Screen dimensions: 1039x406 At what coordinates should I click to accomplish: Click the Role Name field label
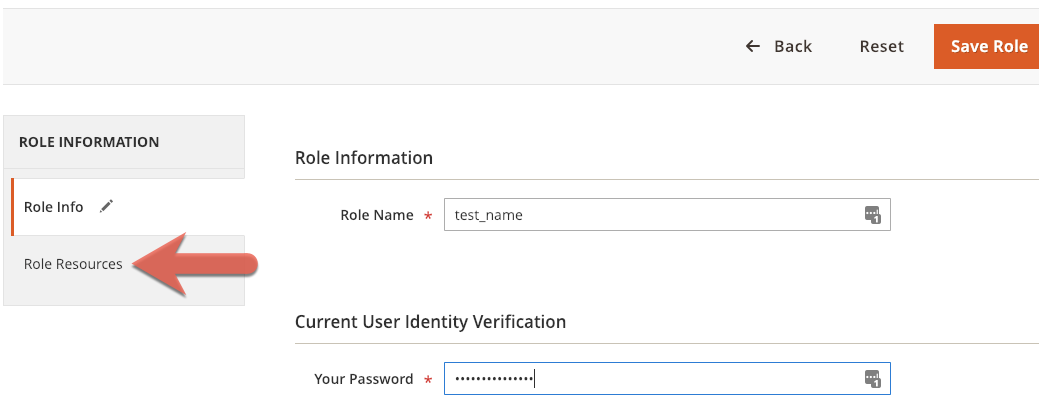pyautogui.click(x=377, y=215)
